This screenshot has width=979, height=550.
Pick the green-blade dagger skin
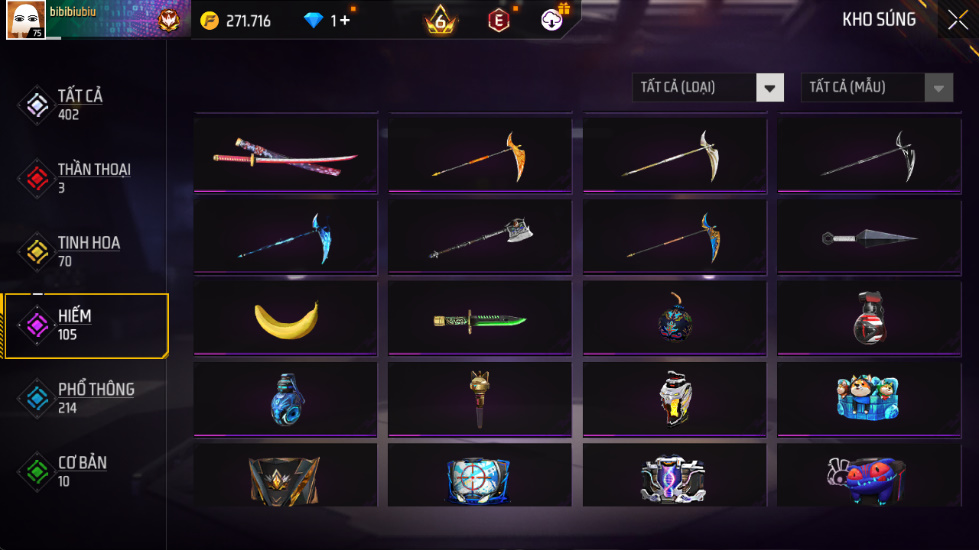point(480,318)
